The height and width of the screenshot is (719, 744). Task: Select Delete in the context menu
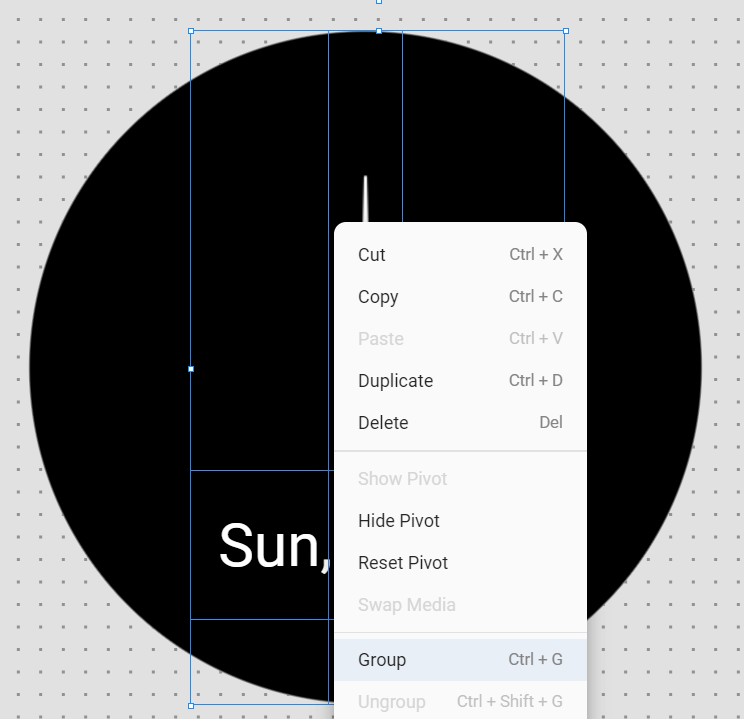pos(460,422)
